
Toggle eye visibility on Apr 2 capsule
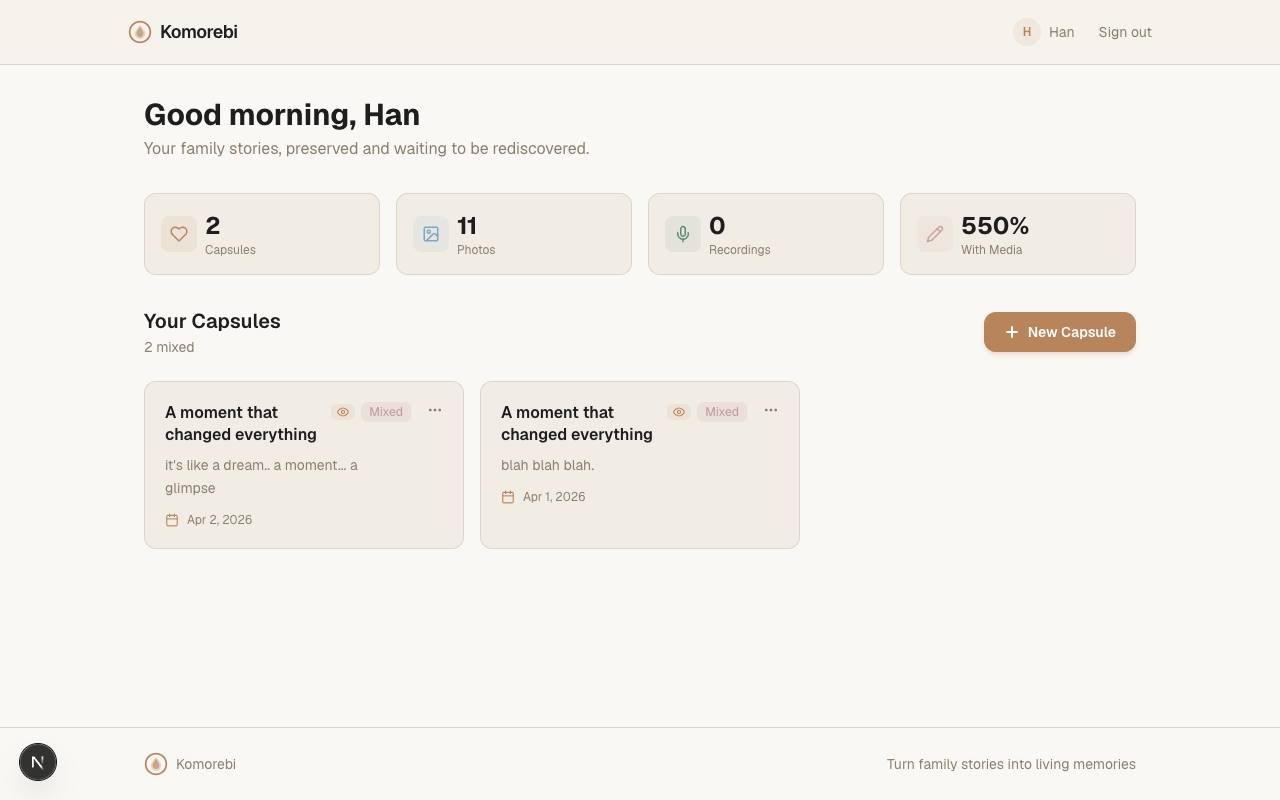pos(343,412)
